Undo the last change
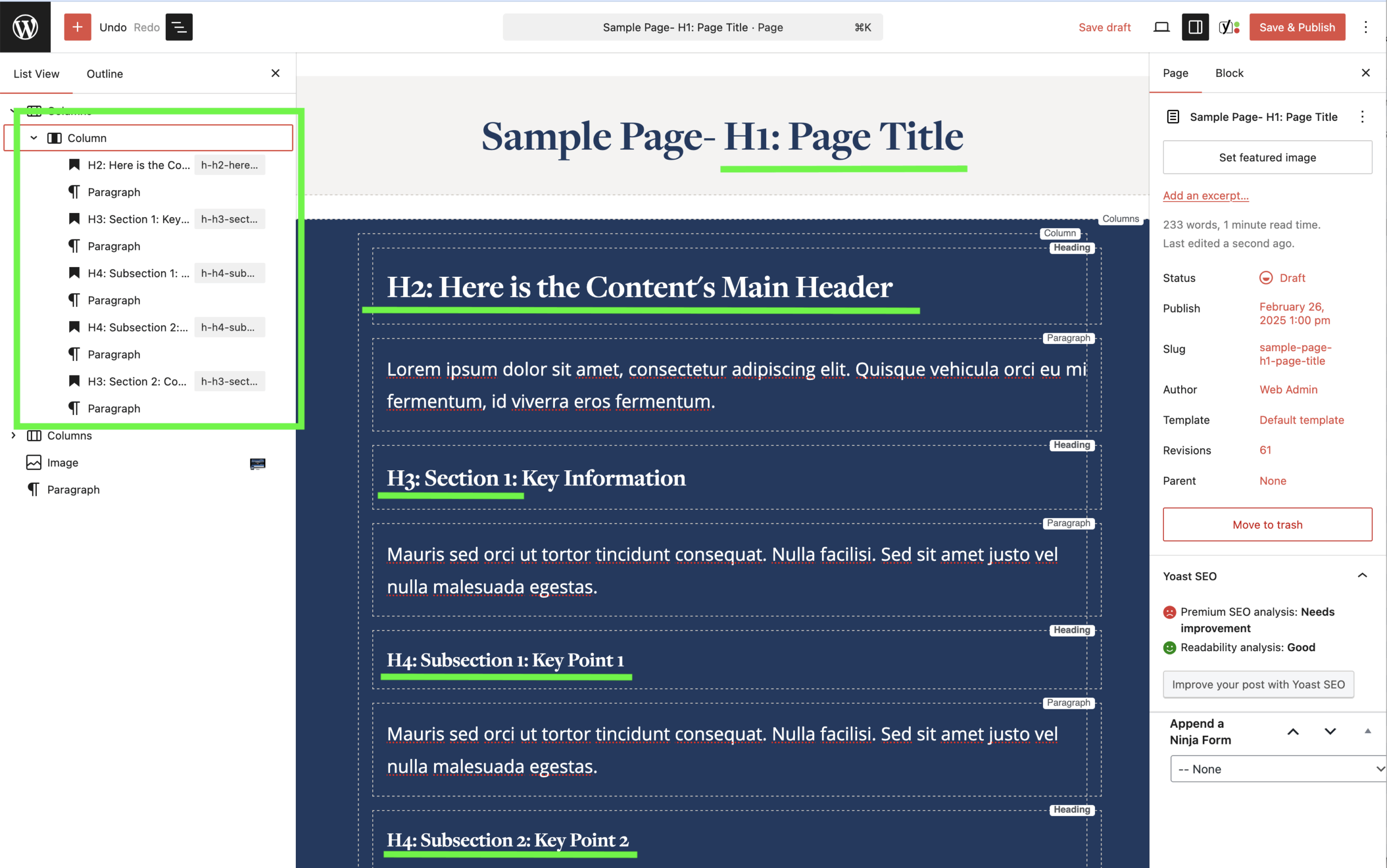1387x868 pixels. tap(113, 27)
